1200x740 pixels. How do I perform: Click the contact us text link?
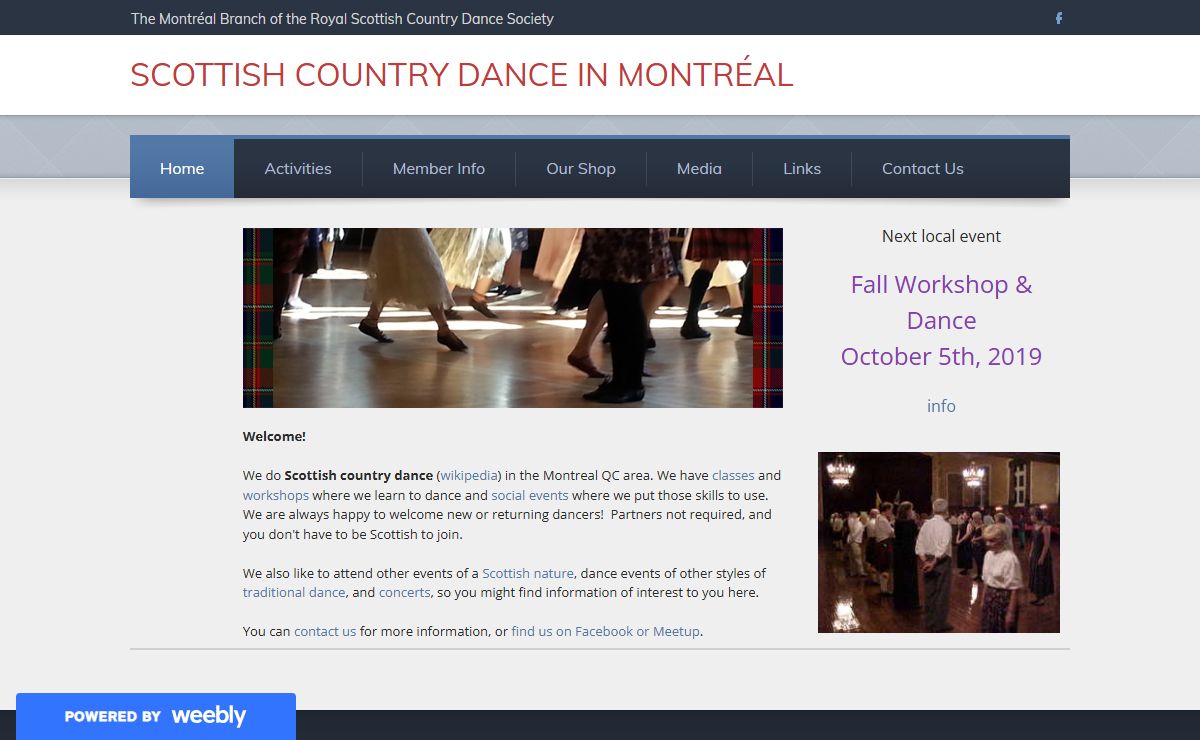pyautogui.click(x=325, y=631)
